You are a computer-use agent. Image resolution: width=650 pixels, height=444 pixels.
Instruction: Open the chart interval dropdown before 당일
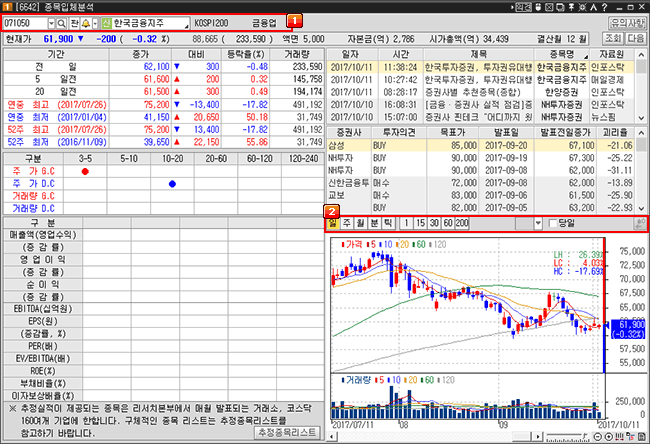point(541,221)
